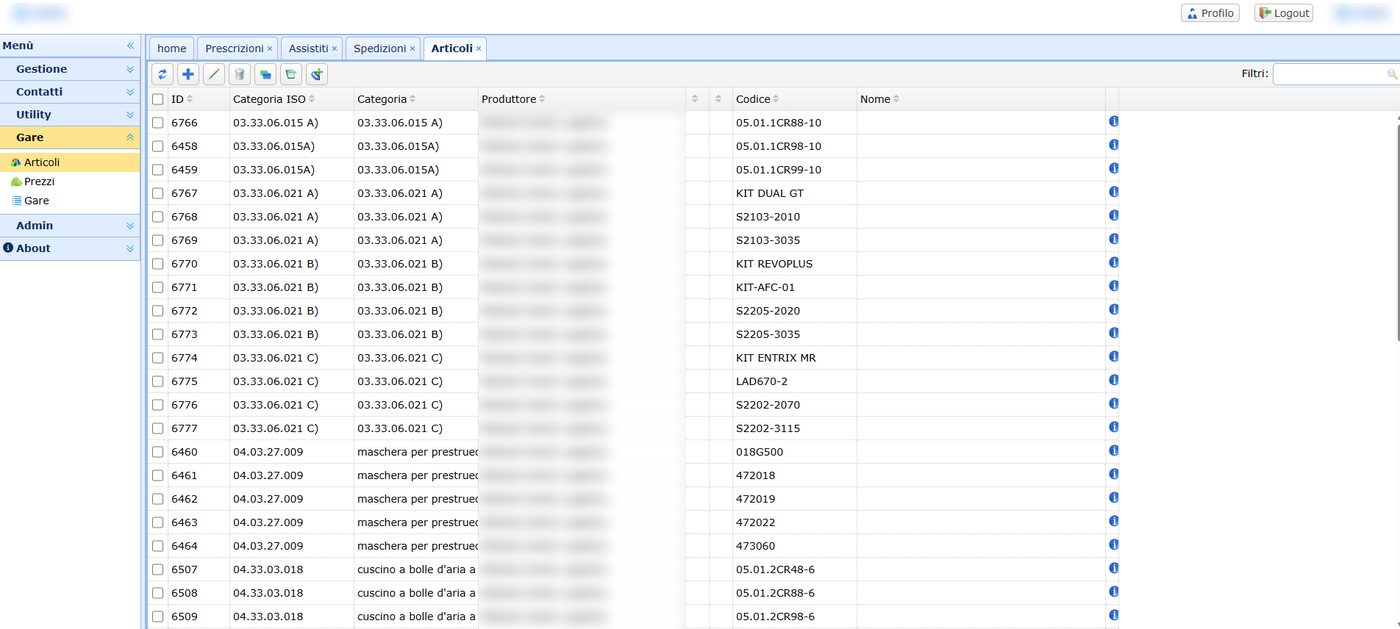Open Prezzi in the Gare submenu
Image resolution: width=1400 pixels, height=629 pixels.
click(x=39, y=182)
